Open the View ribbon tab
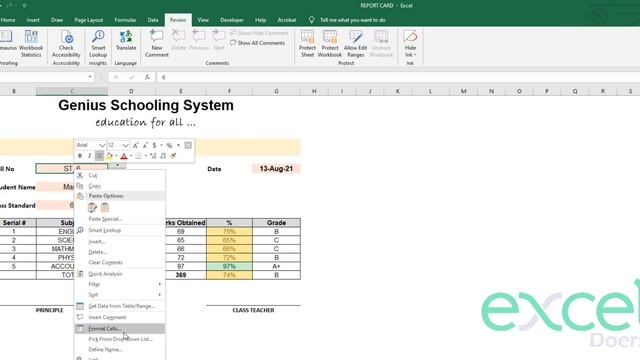640x360 pixels. point(203,20)
